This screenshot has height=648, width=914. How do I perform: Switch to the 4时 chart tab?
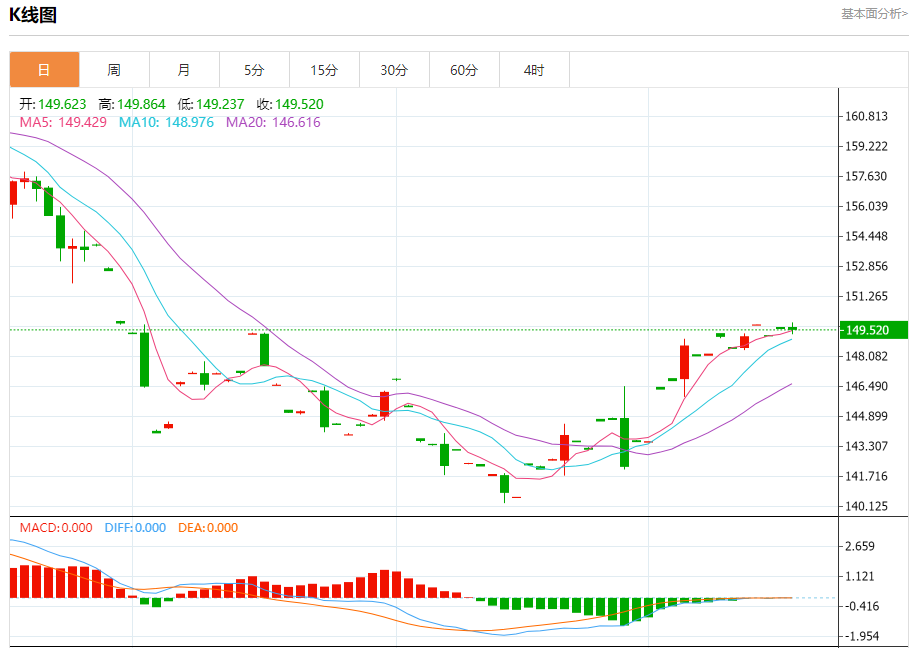[534, 70]
